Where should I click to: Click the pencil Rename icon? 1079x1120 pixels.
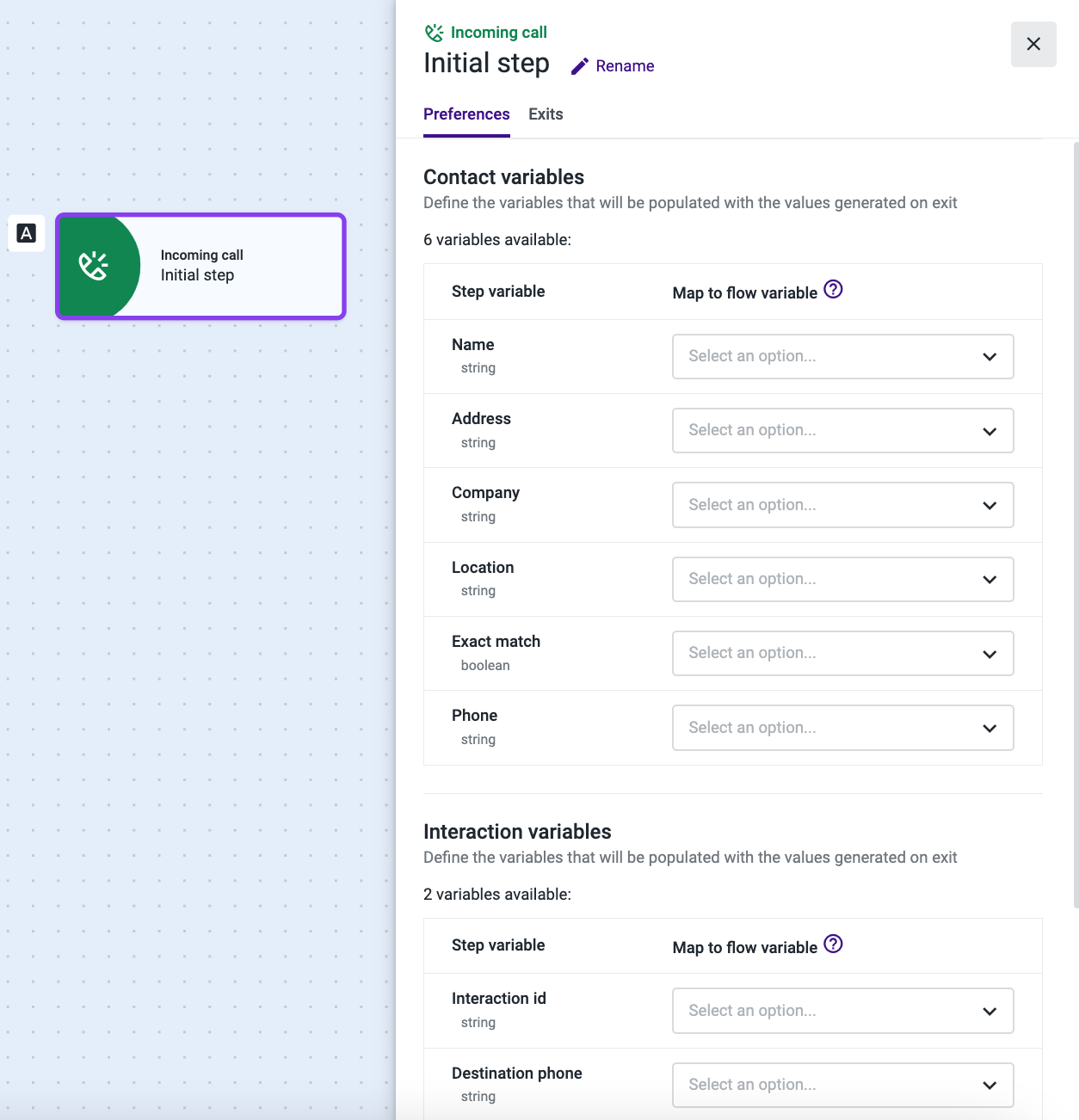(x=580, y=66)
